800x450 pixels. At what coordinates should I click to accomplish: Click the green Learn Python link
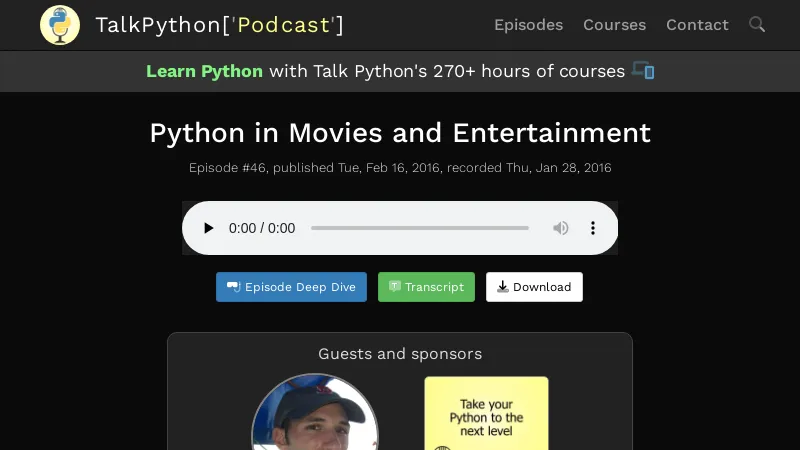pos(204,71)
